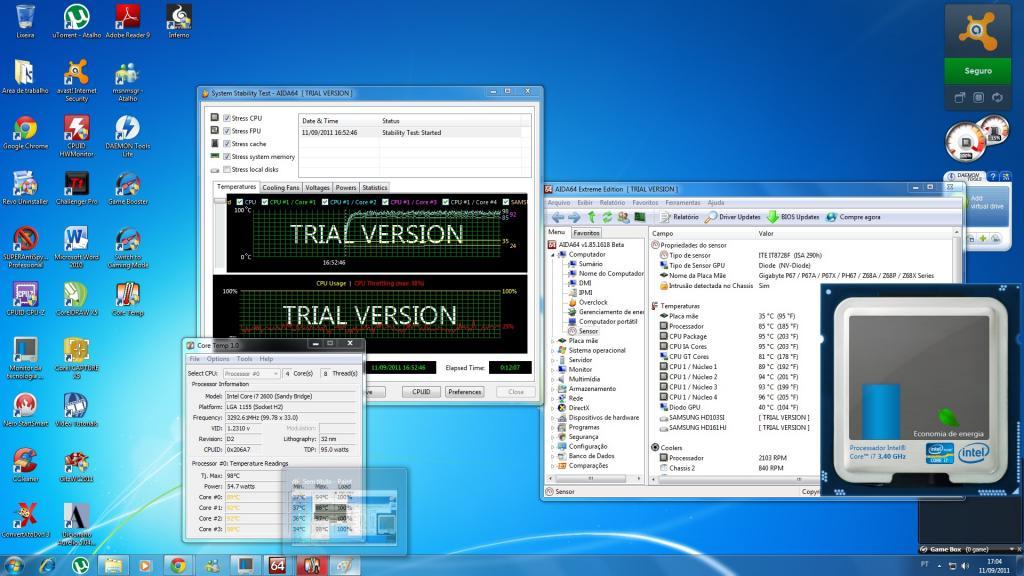The image size is (1024, 576).
Task: Open CCleaner desktop icon
Action: pos(25,466)
